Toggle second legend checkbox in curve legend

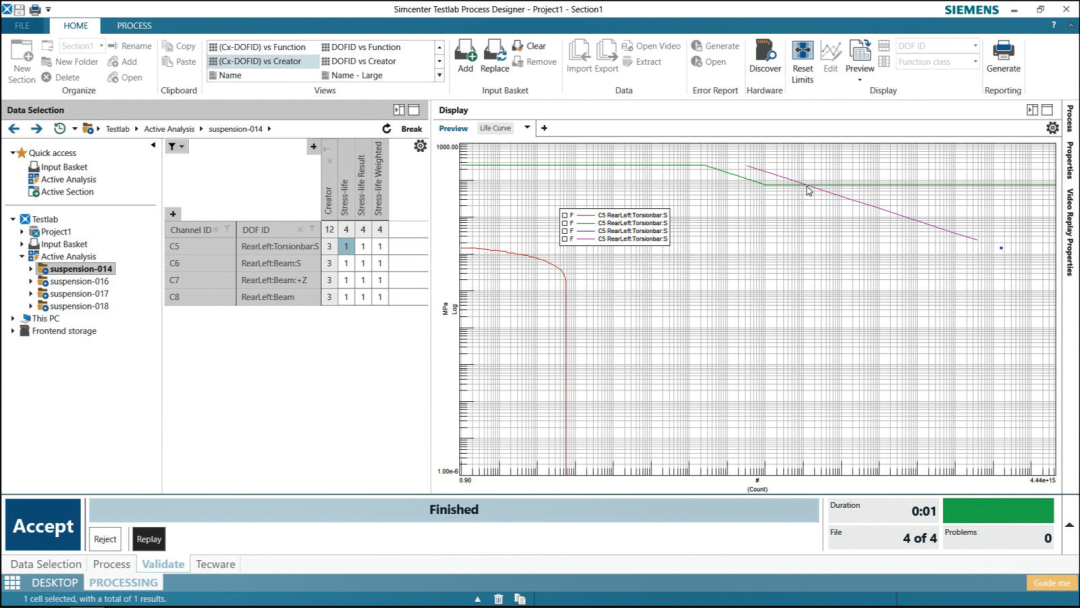[565, 223]
